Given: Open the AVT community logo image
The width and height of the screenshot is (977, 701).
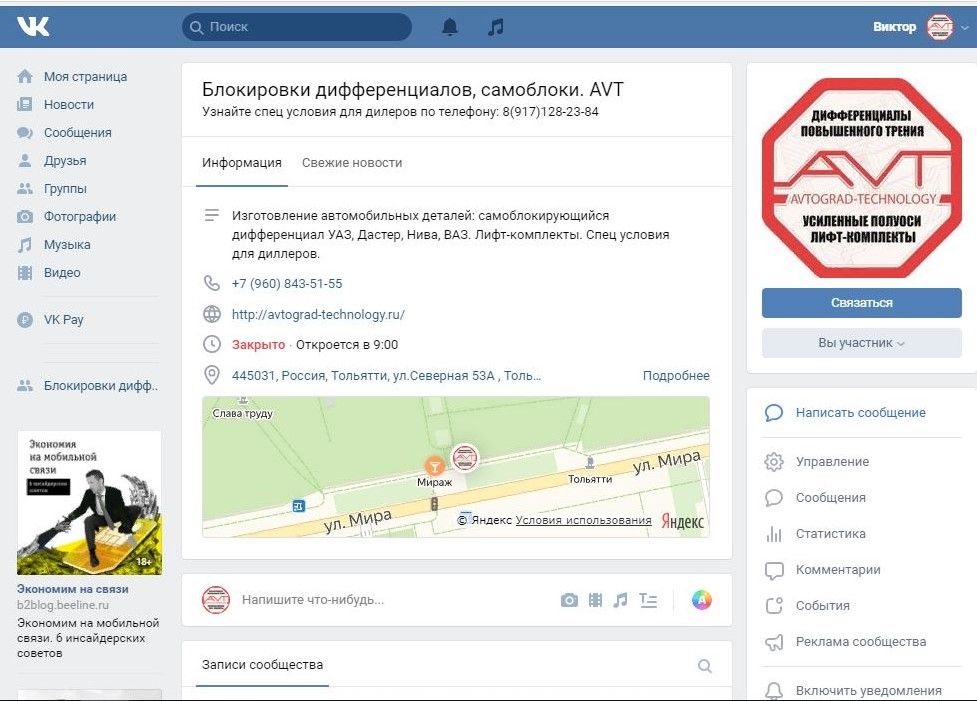Looking at the screenshot, I should coord(862,178).
